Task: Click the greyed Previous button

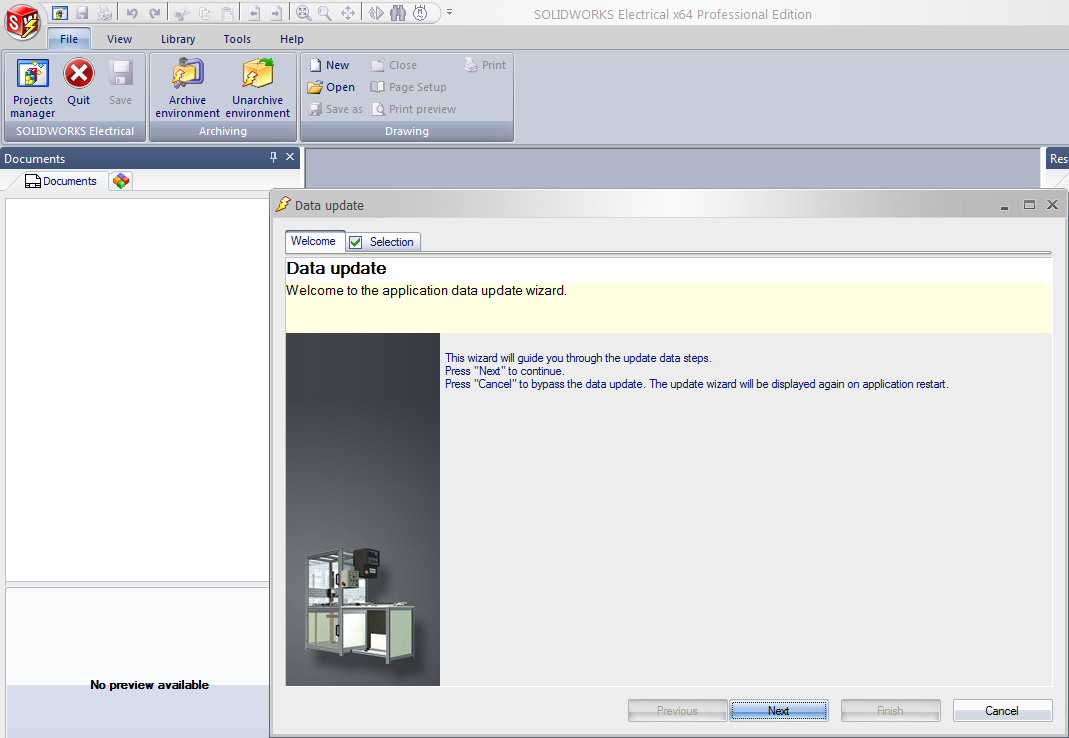Action: (x=678, y=711)
